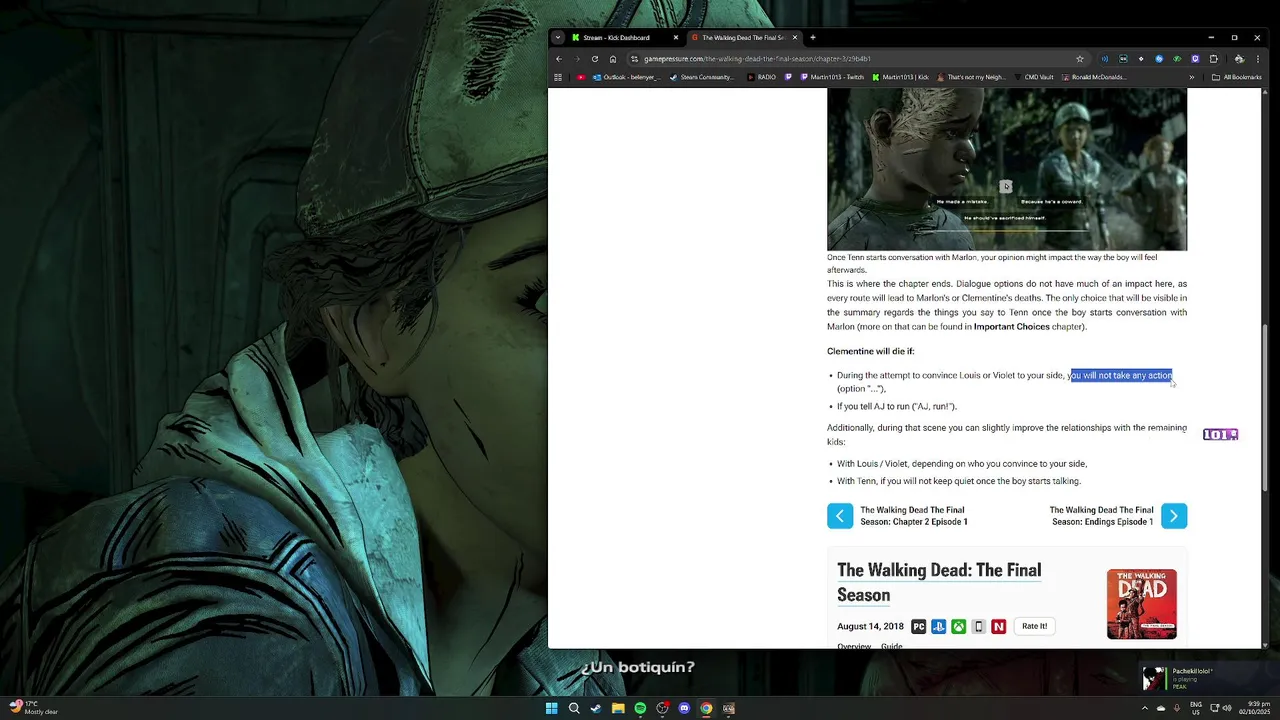Open the All Bookmarks folder
Image resolution: width=1280 pixels, height=720 pixels.
click(1236, 77)
